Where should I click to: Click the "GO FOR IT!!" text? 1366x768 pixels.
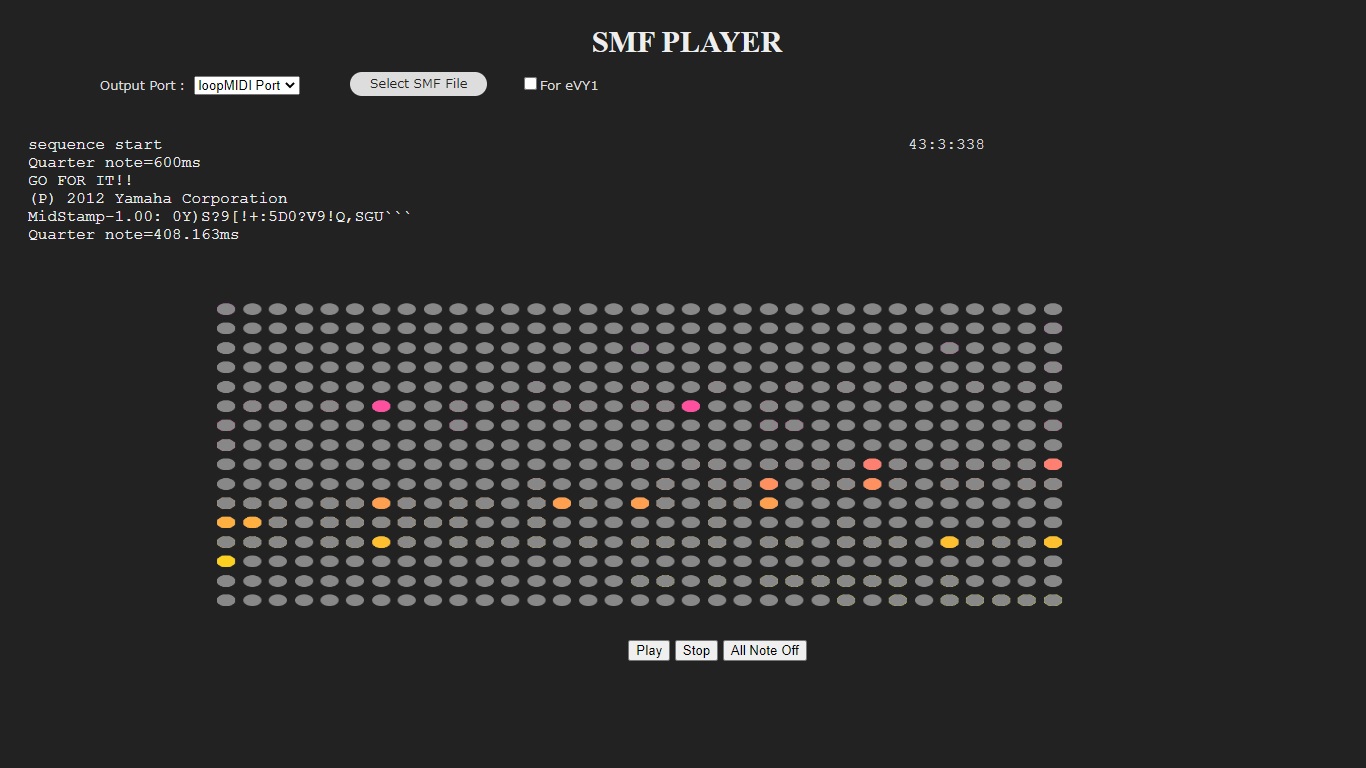[x=80, y=180]
